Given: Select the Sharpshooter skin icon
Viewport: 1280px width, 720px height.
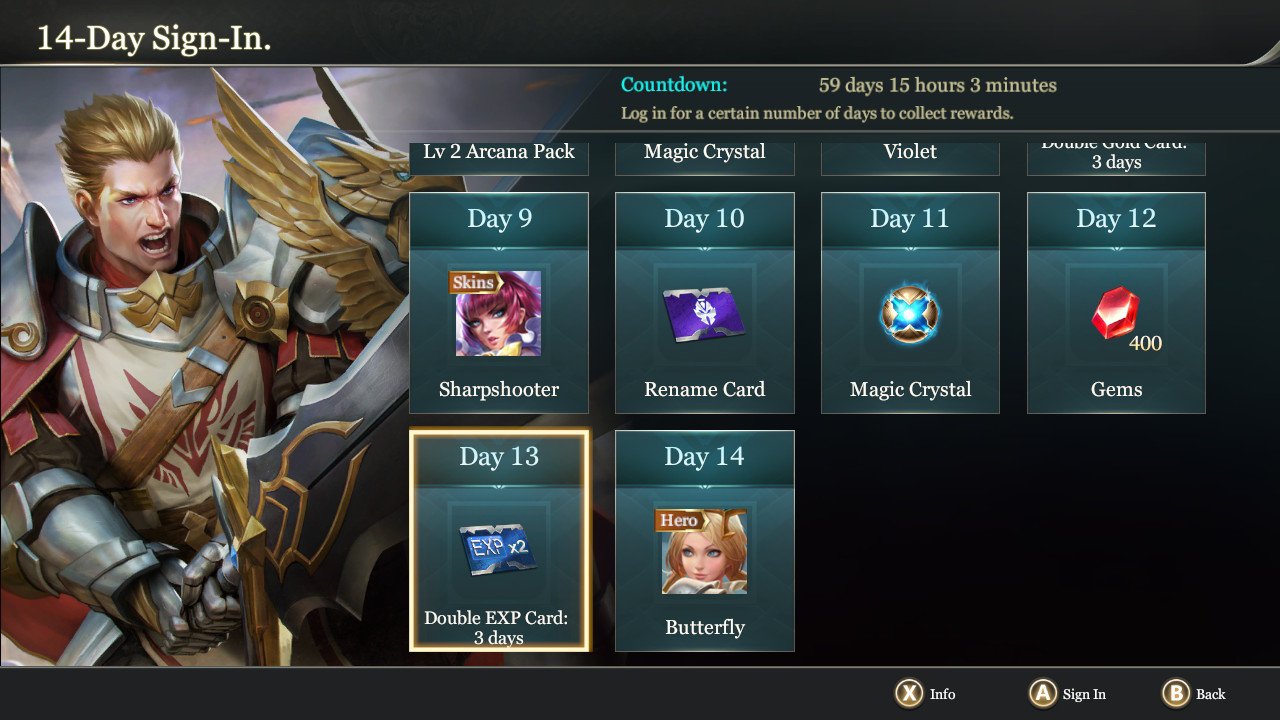Looking at the screenshot, I should (498, 313).
